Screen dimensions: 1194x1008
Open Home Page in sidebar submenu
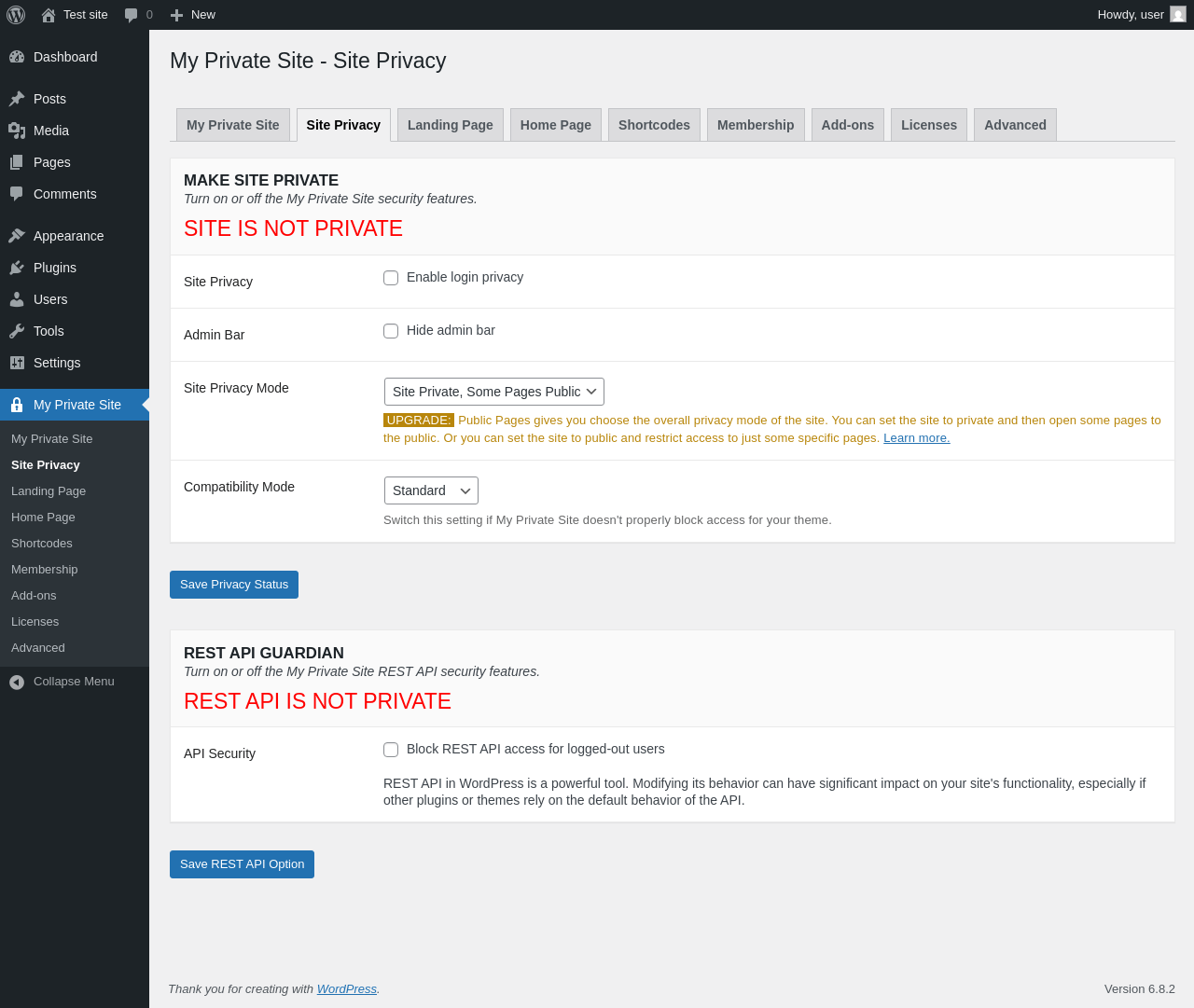point(75,518)
